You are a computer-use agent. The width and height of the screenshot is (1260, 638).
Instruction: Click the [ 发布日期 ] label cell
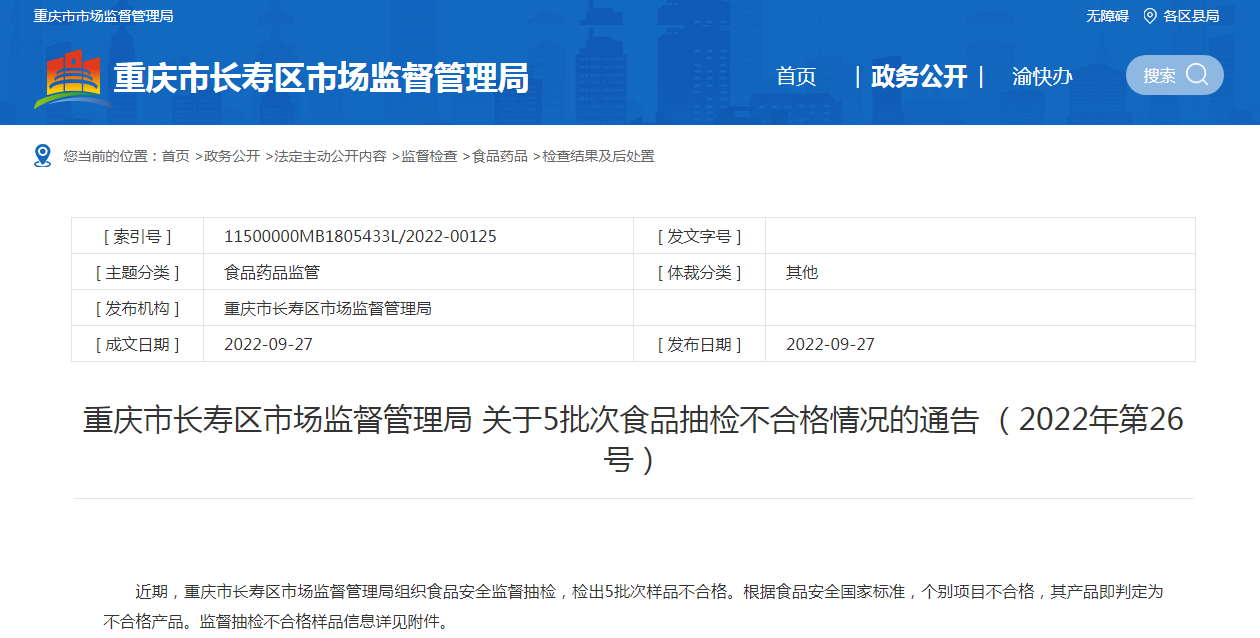pos(700,344)
